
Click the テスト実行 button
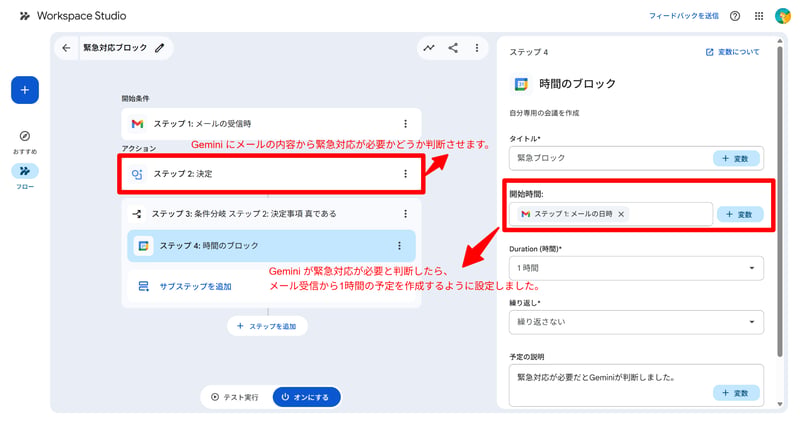click(235, 397)
